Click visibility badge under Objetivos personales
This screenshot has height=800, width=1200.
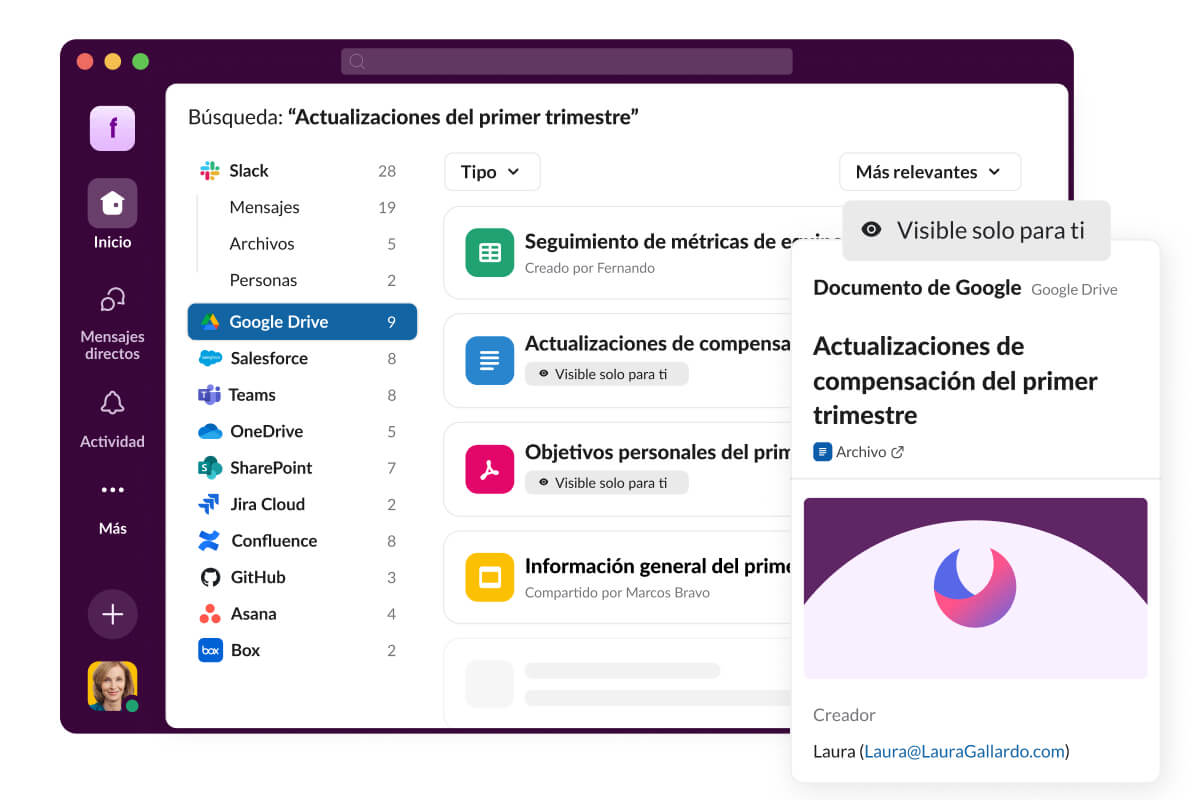pyautogui.click(x=606, y=483)
